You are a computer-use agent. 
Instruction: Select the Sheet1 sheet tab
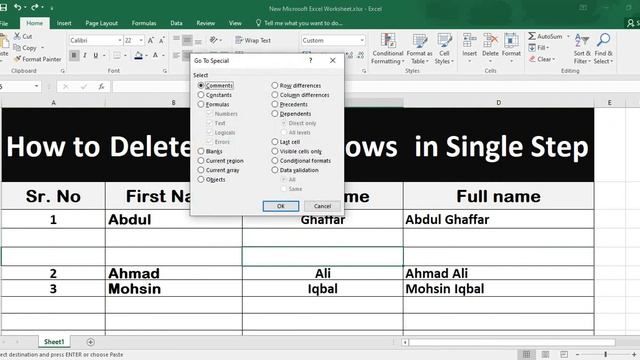tap(54, 342)
